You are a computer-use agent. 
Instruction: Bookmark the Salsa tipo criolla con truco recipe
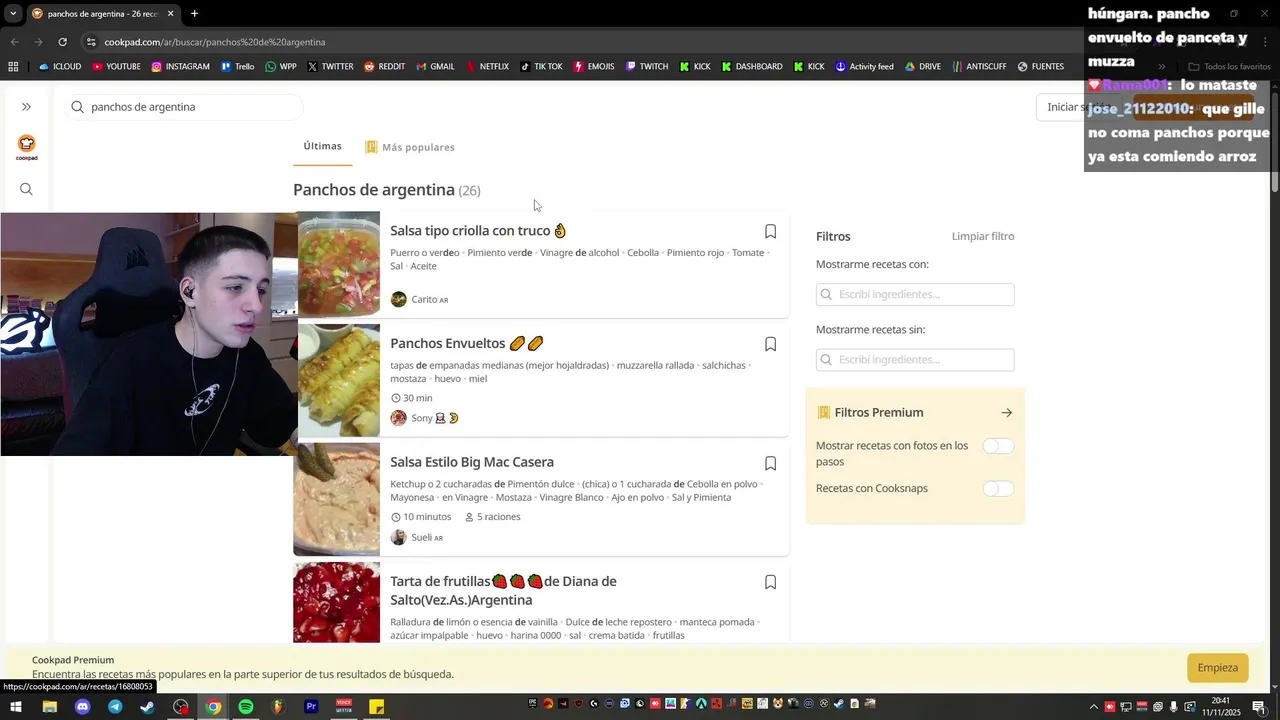[770, 231]
